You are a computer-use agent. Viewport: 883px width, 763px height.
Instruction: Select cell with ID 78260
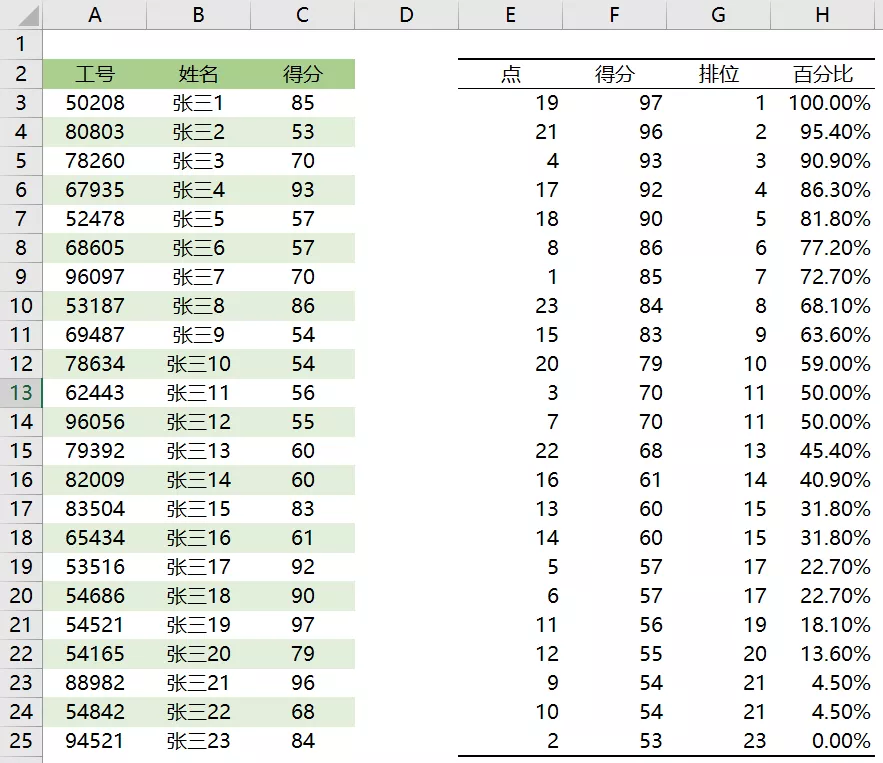click(x=95, y=160)
